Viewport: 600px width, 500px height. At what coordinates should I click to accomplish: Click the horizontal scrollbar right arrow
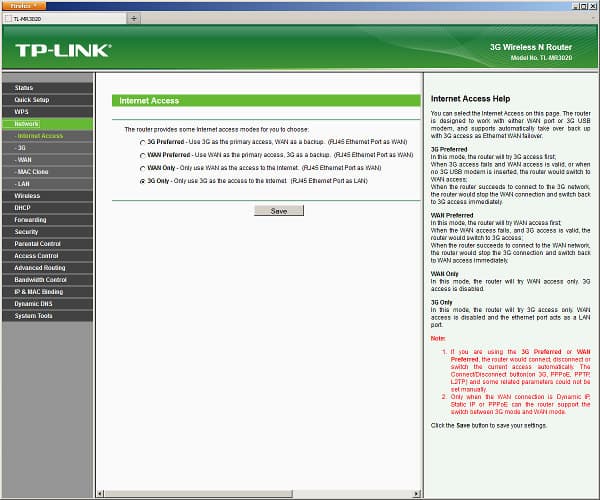pos(417,494)
